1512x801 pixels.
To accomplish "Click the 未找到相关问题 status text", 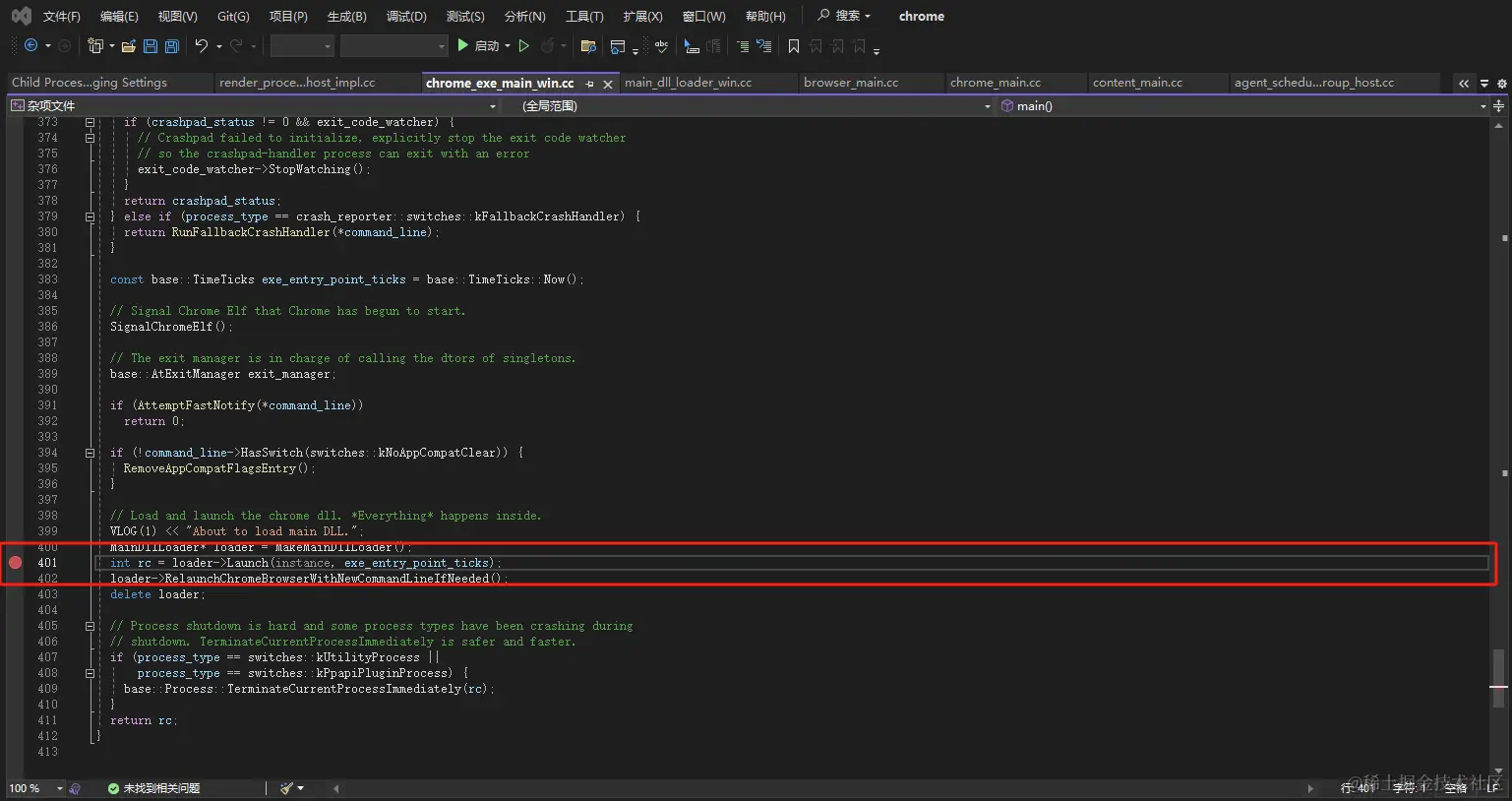I will pos(161,788).
